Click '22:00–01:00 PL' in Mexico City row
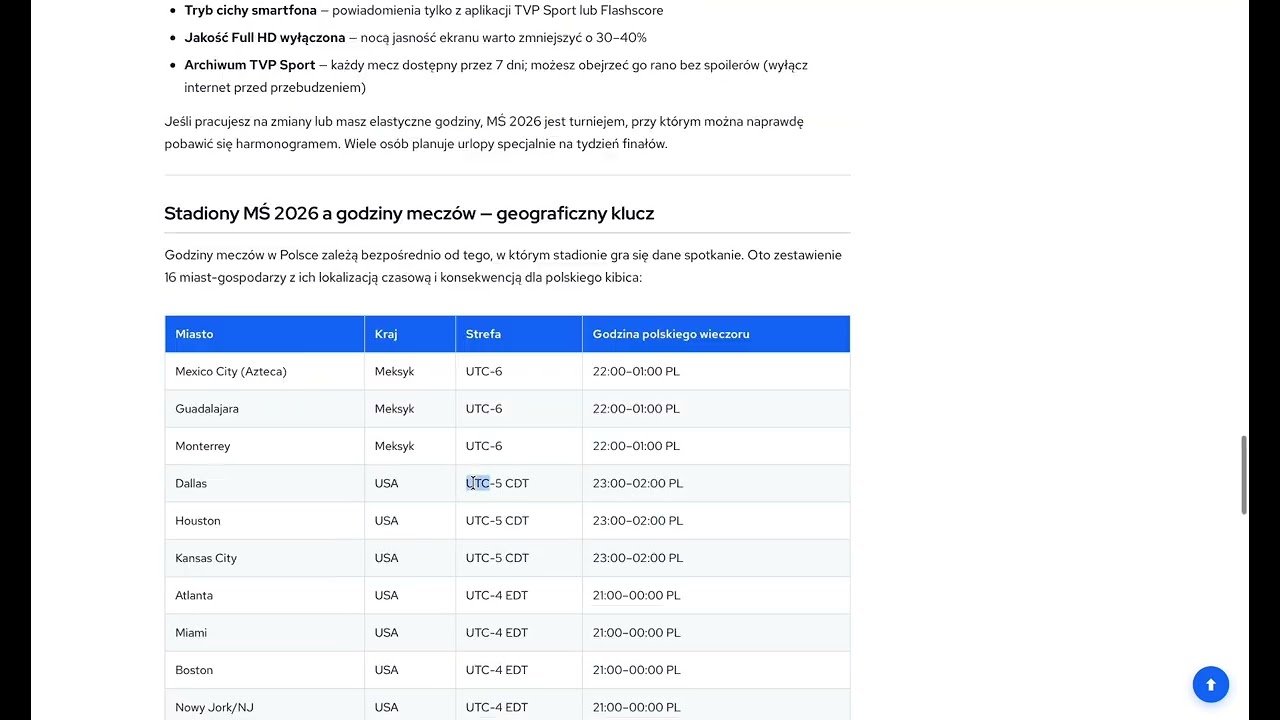1280x720 pixels. click(636, 371)
